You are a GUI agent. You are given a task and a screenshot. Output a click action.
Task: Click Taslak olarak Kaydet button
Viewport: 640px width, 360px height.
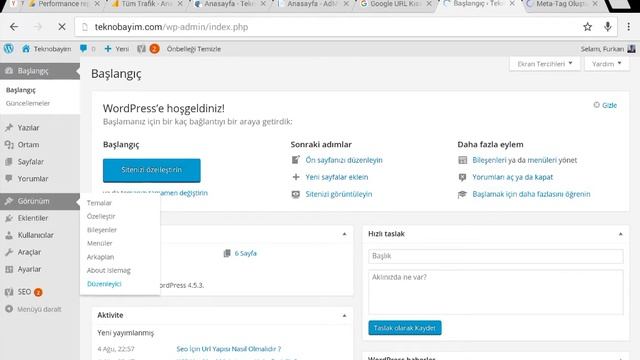pyautogui.click(x=404, y=328)
